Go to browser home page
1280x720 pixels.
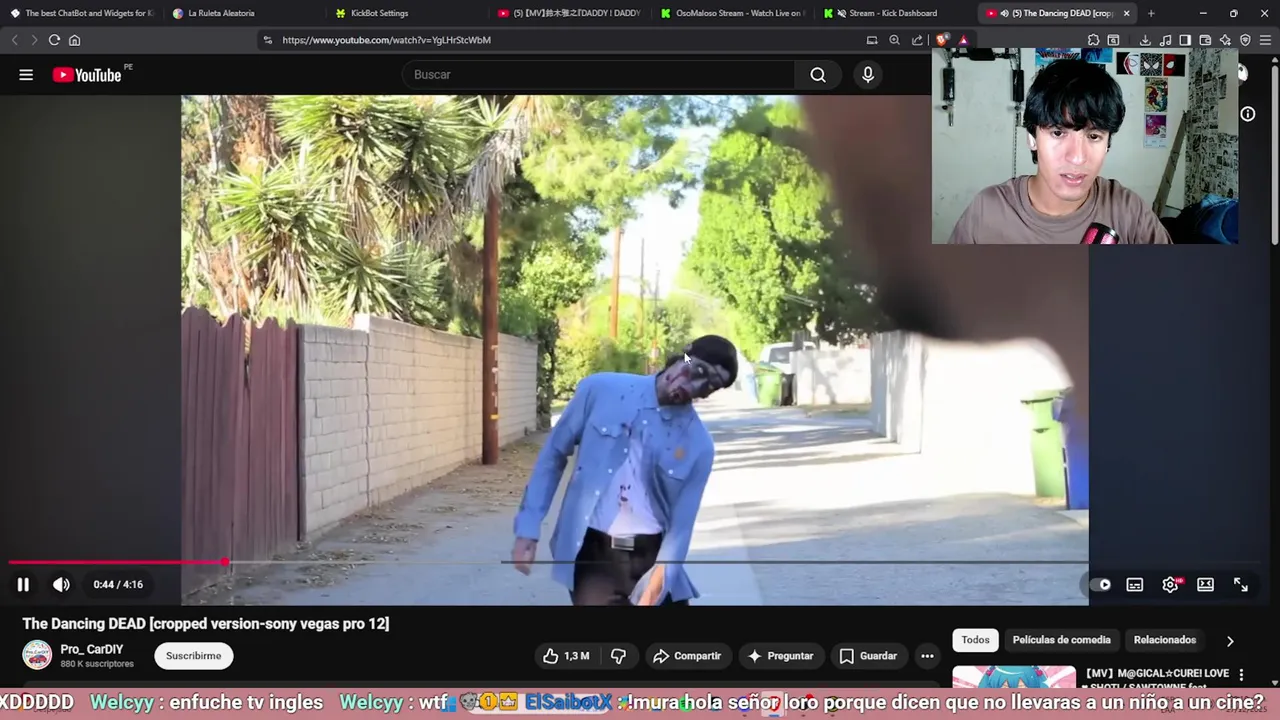pos(74,40)
